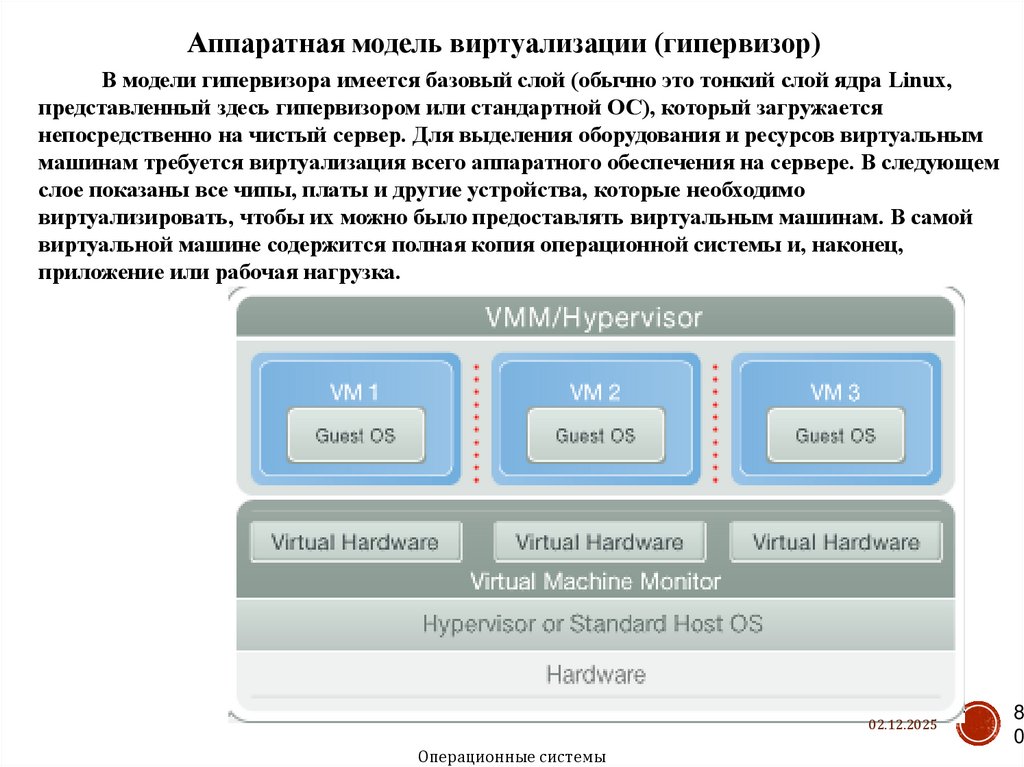Image resolution: width=1024 pixels, height=767 pixels.
Task: Click the VM 2 label
Action: (x=594, y=392)
